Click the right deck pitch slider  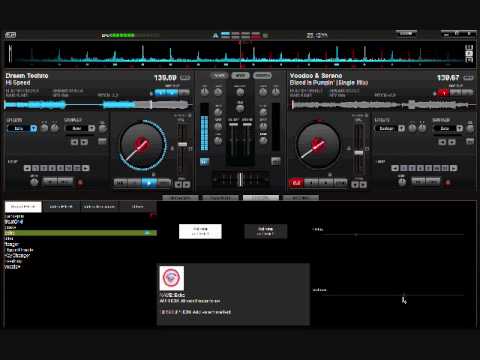tap(359, 152)
